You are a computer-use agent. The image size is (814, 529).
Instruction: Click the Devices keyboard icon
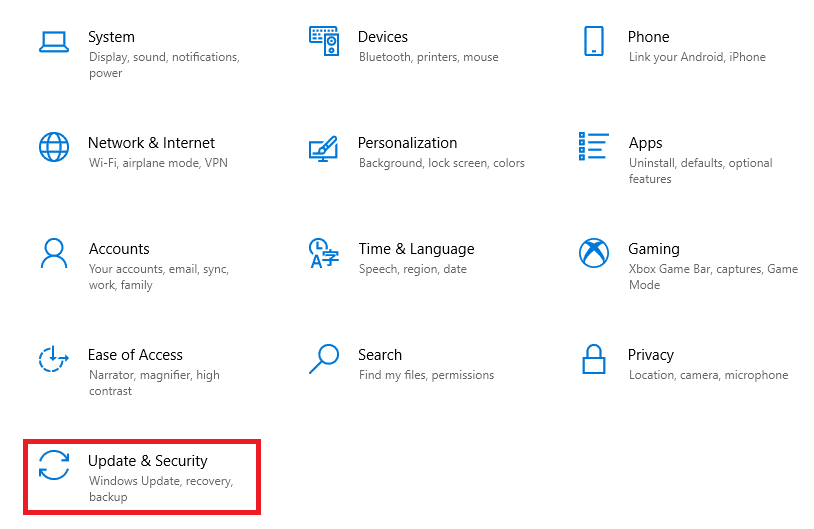[x=324, y=41]
